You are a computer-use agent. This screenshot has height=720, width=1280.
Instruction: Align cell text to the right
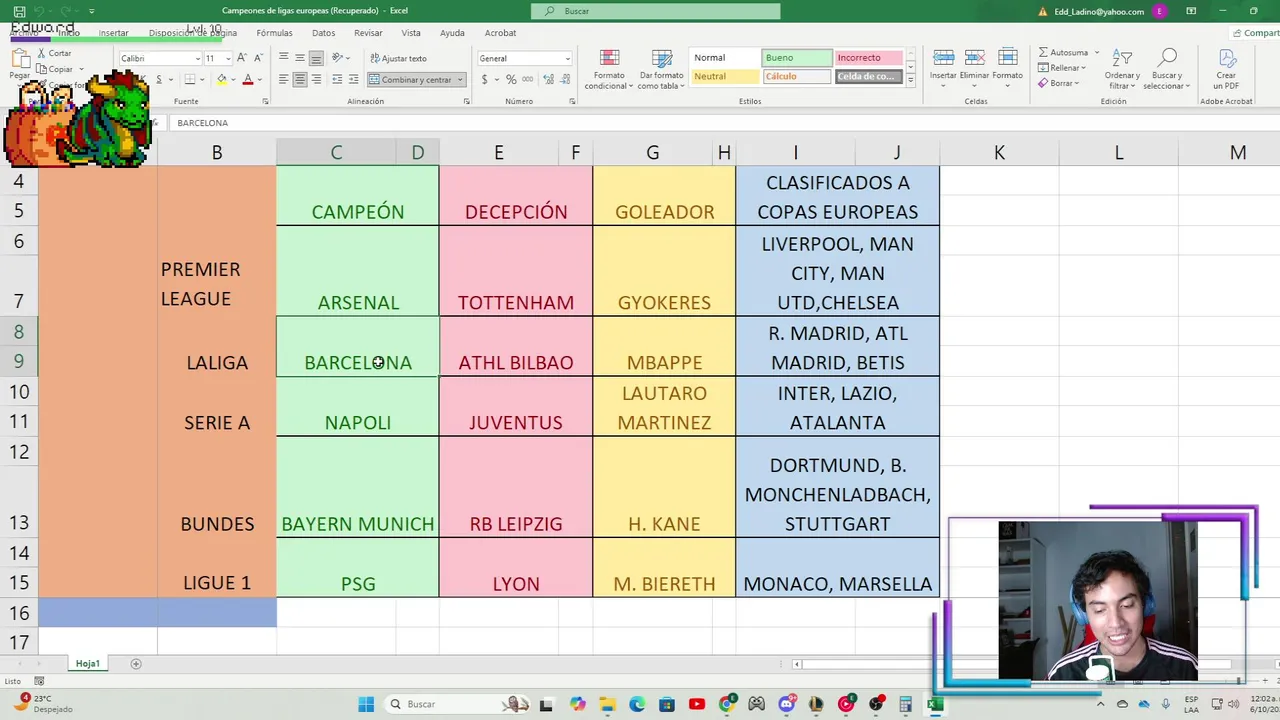316,79
